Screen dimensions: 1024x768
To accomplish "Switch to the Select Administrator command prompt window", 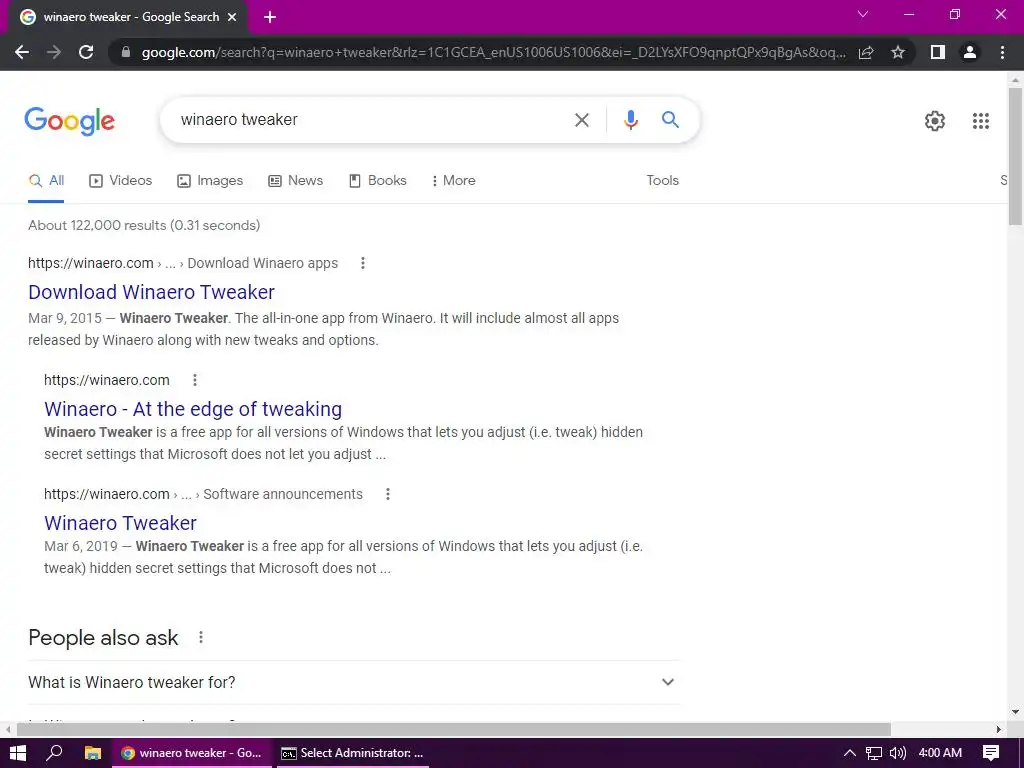I will pyautogui.click(x=353, y=753).
